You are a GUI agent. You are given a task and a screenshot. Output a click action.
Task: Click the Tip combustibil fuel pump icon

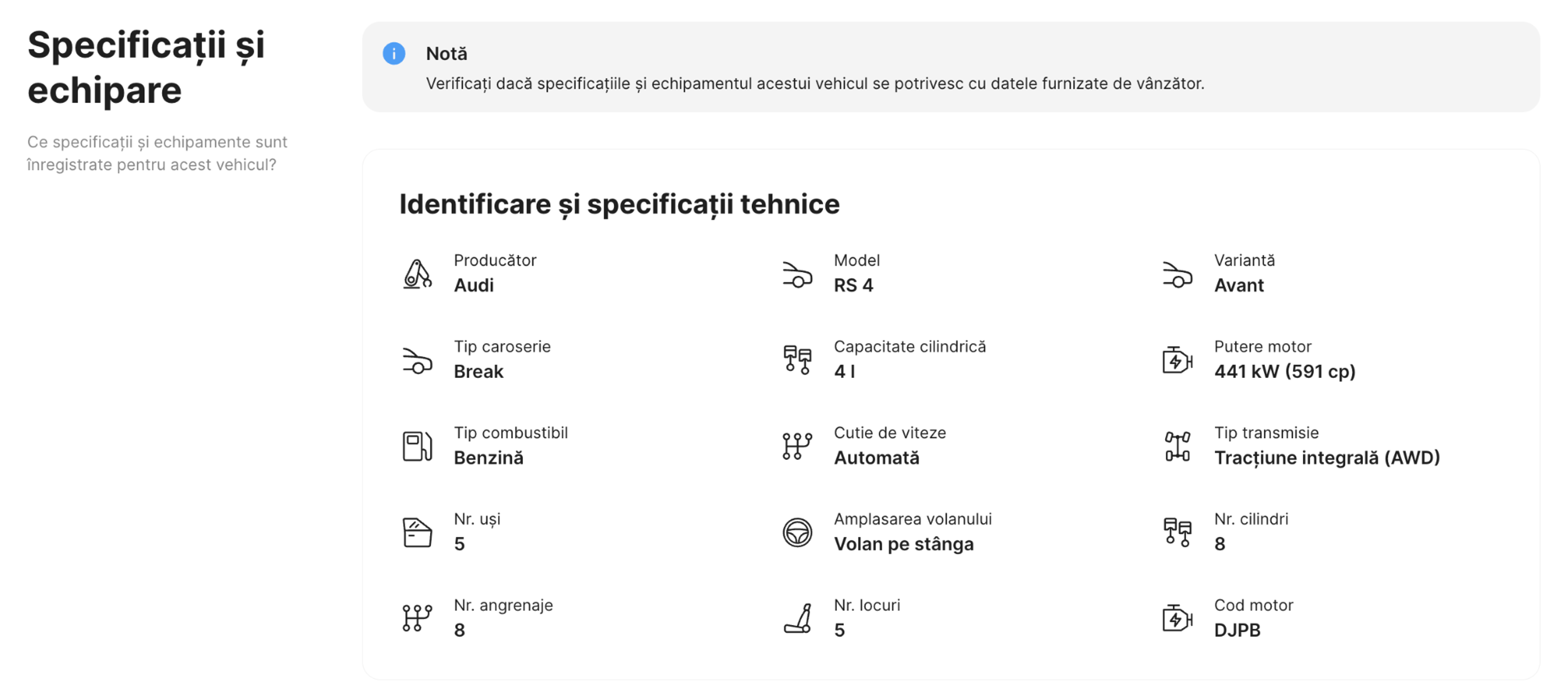click(417, 446)
